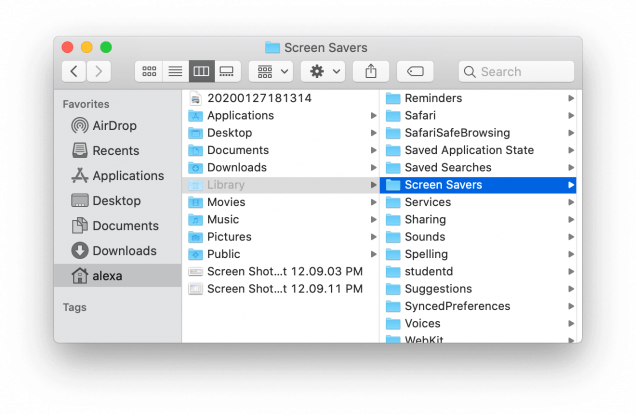Minimize the window with the yellow button

point(87,47)
